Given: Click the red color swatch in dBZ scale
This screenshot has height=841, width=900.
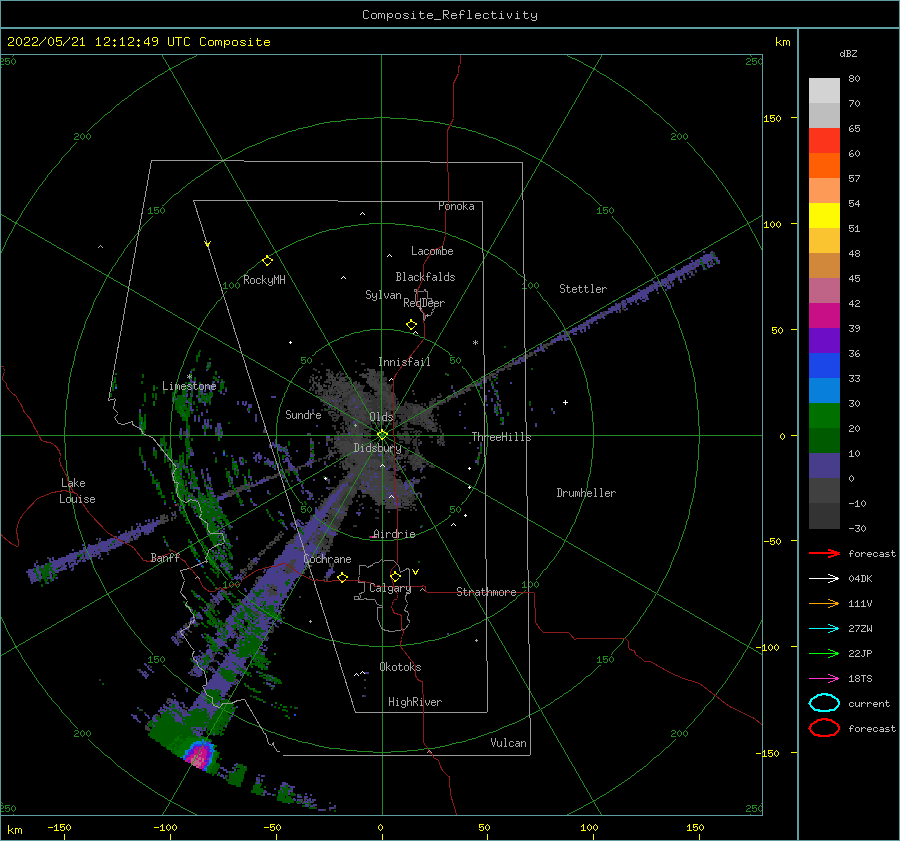Looking at the screenshot, I should pyautogui.click(x=824, y=140).
